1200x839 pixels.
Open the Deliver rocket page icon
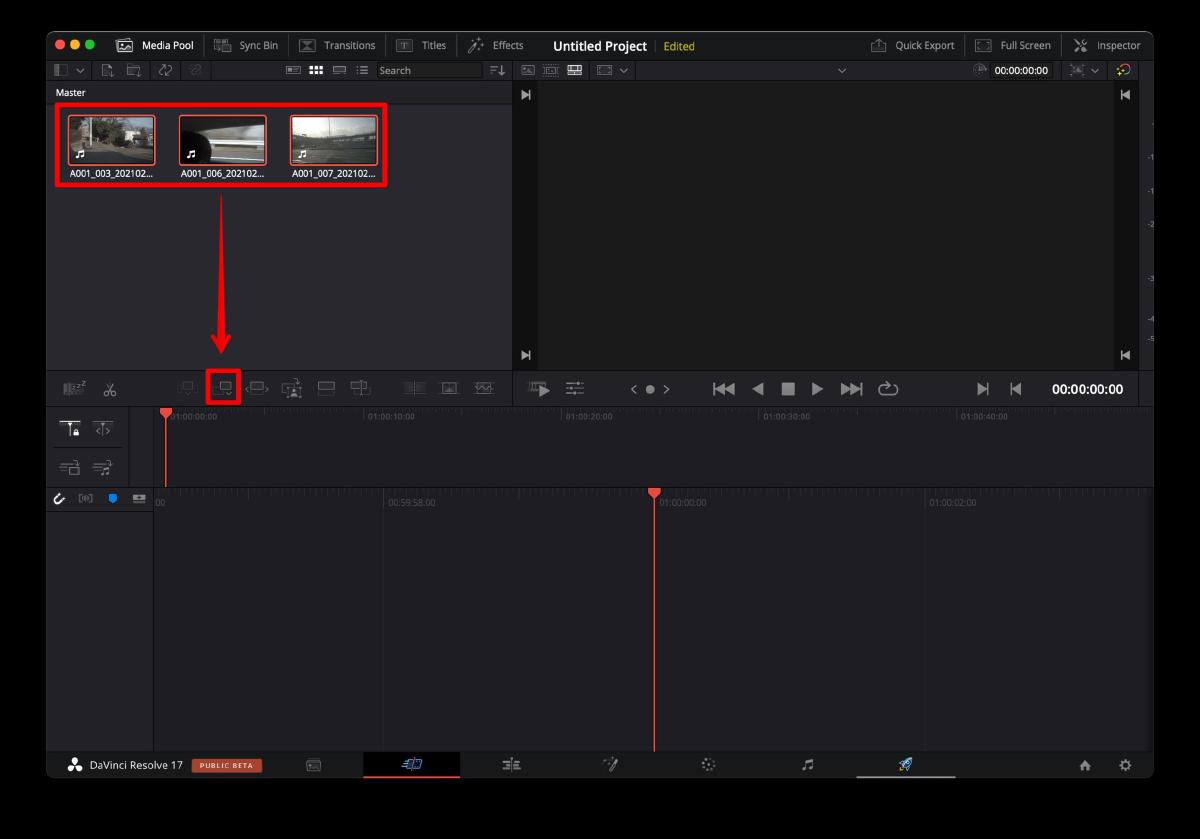click(x=905, y=765)
